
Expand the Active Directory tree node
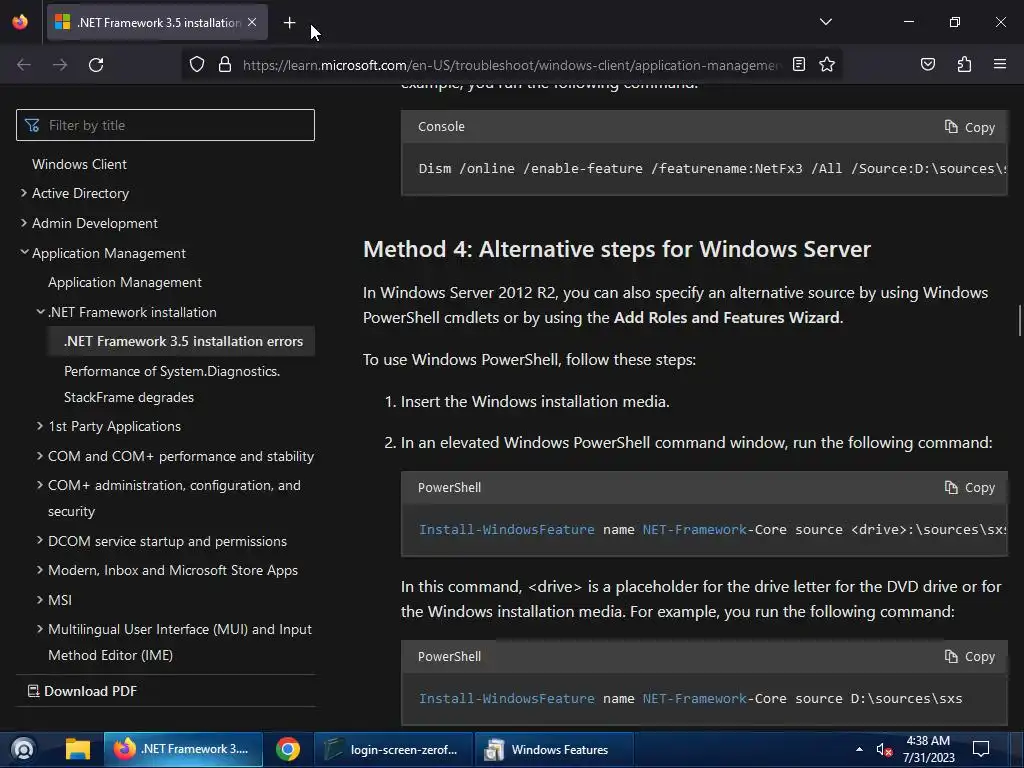click(x=24, y=193)
